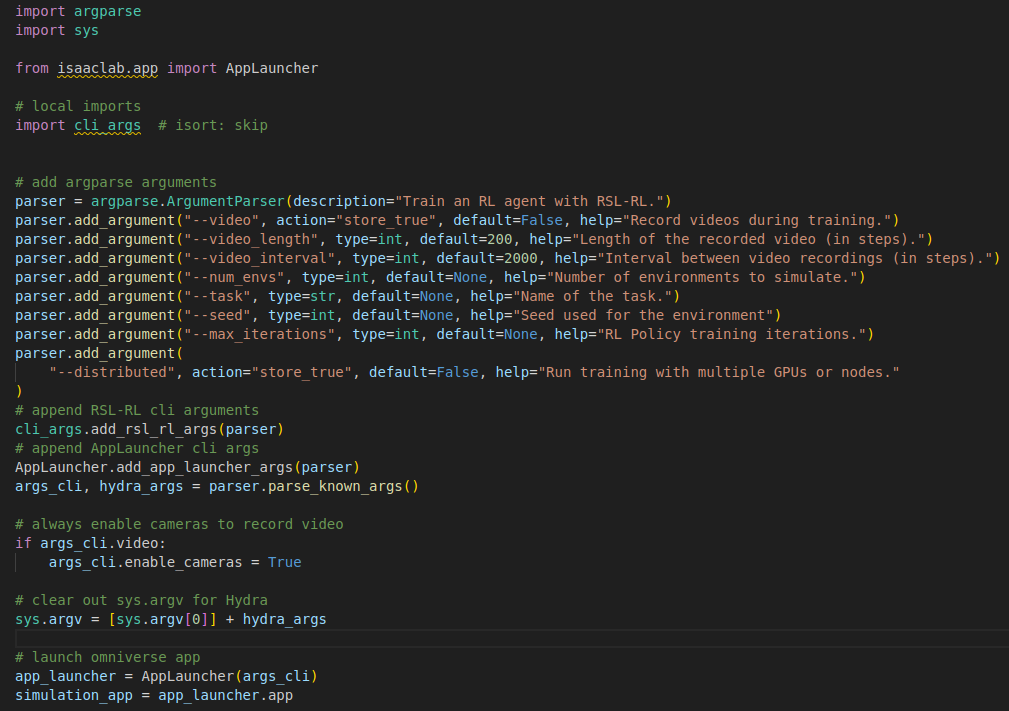
Task: Click the closing yellow parenthesis on its own line
Action: [x=19, y=391]
